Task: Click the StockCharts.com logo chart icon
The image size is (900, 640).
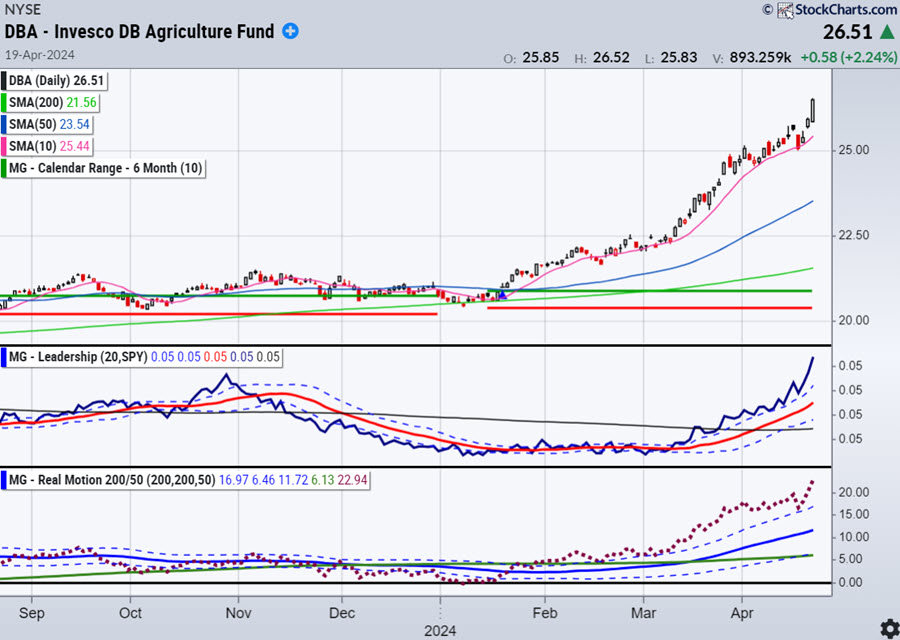Action: click(785, 10)
